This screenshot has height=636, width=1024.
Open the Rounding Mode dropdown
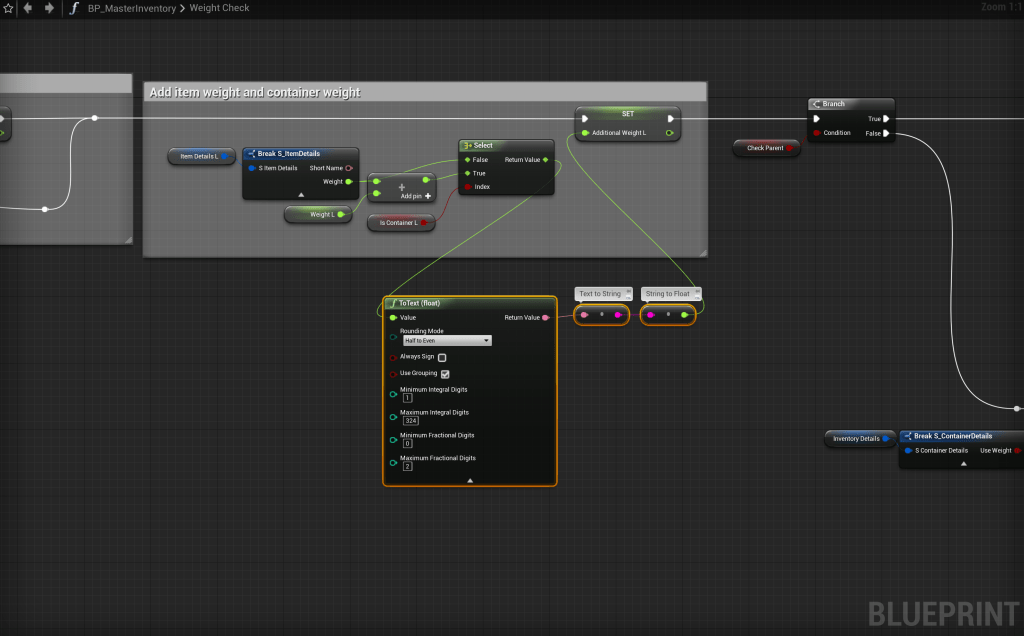pos(446,341)
